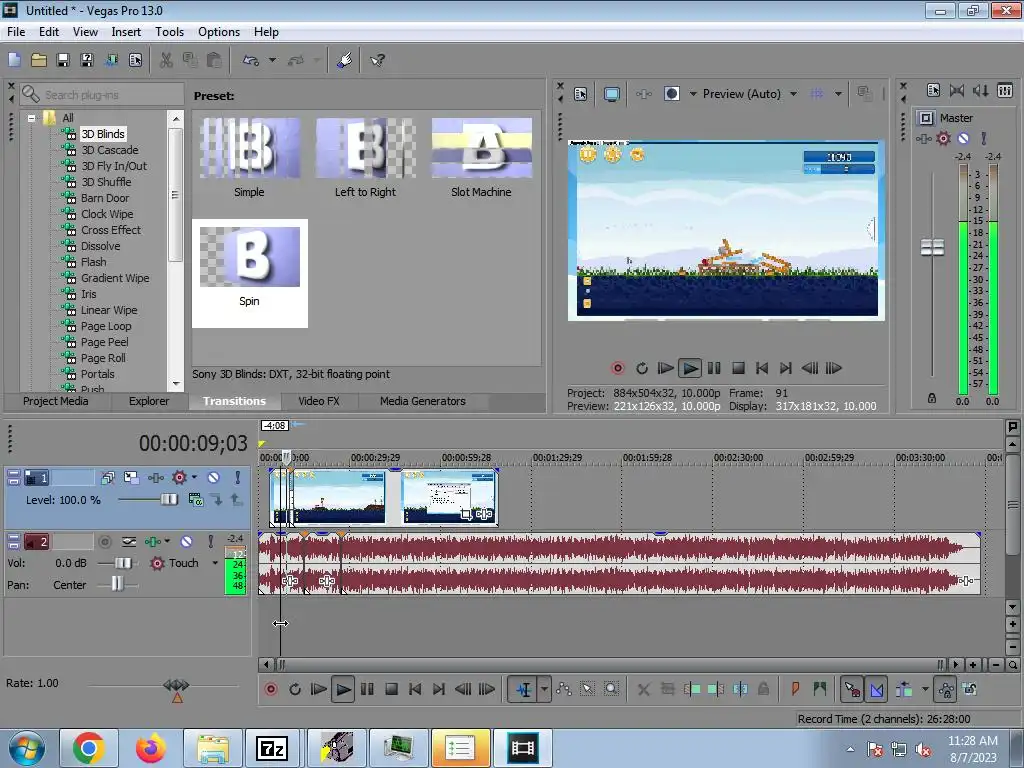Select the Cross Effect transition
This screenshot has width=1024, height=768.
point(110,230)
